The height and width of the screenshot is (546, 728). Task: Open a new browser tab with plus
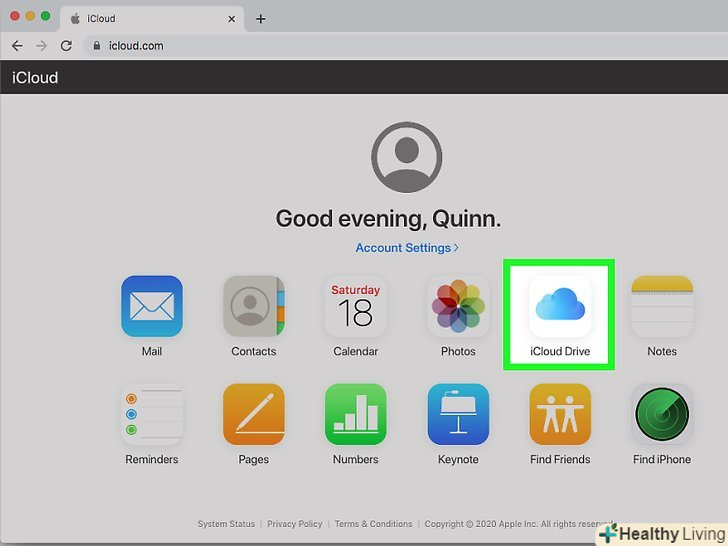pos(261,19)
